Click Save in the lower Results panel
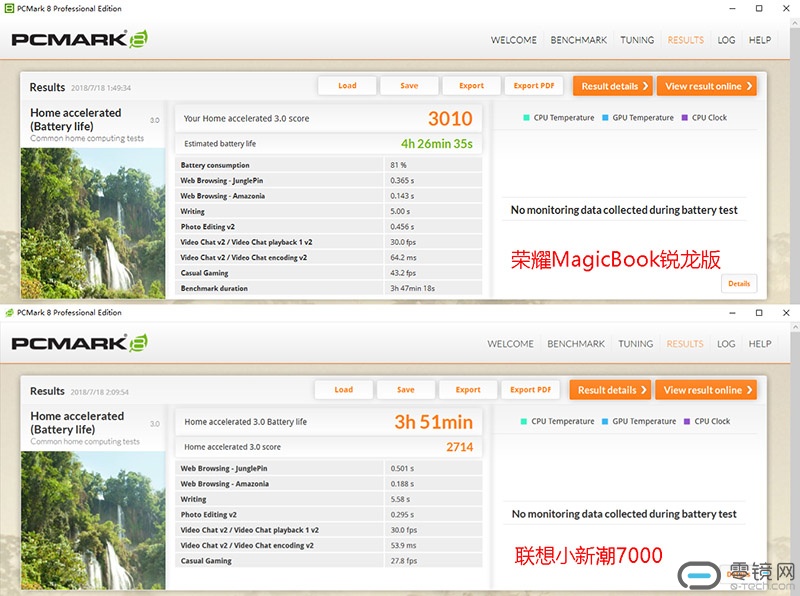Screen dimensions: 800x596 click(406, 390)
